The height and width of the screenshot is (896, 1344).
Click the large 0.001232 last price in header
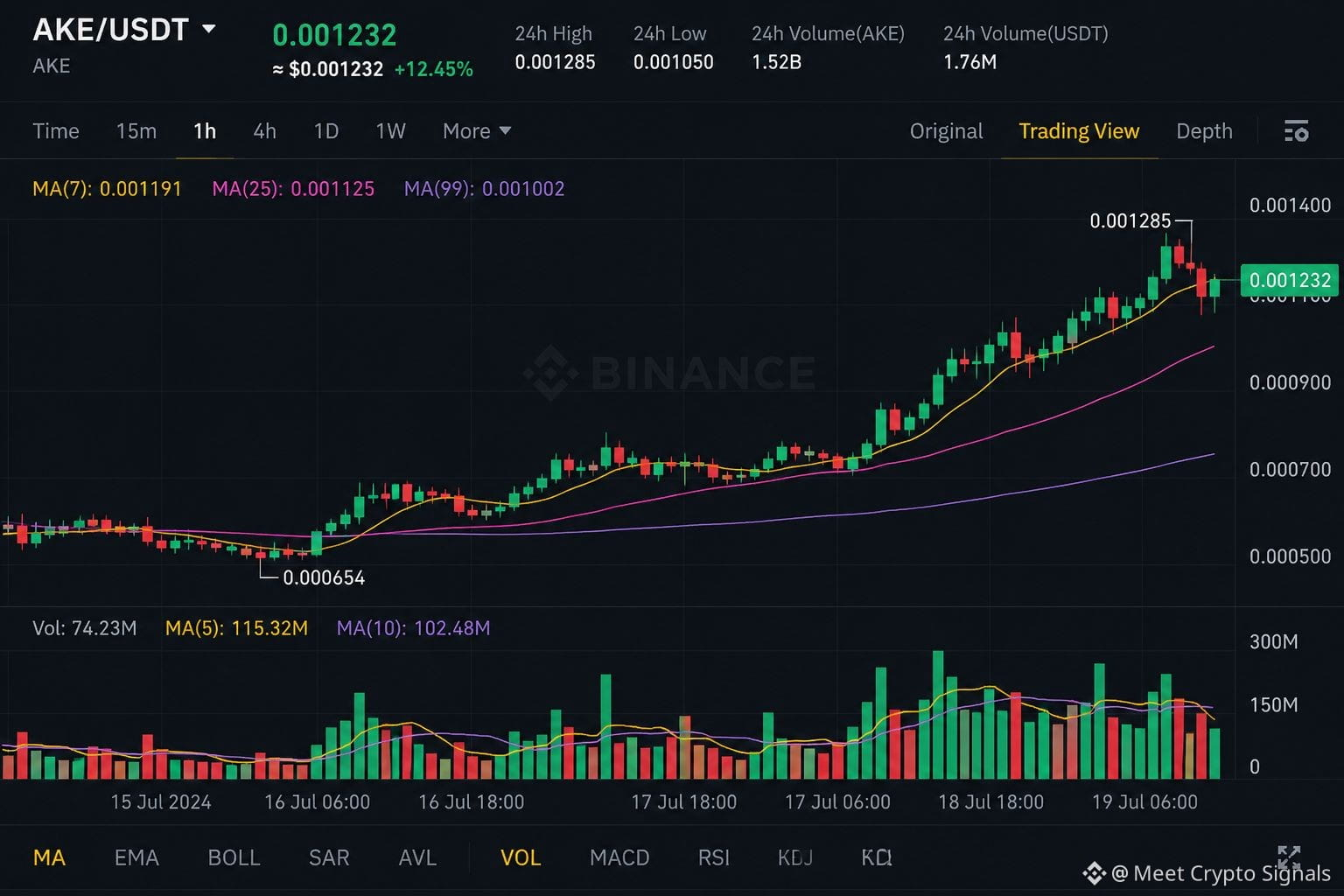334,35
